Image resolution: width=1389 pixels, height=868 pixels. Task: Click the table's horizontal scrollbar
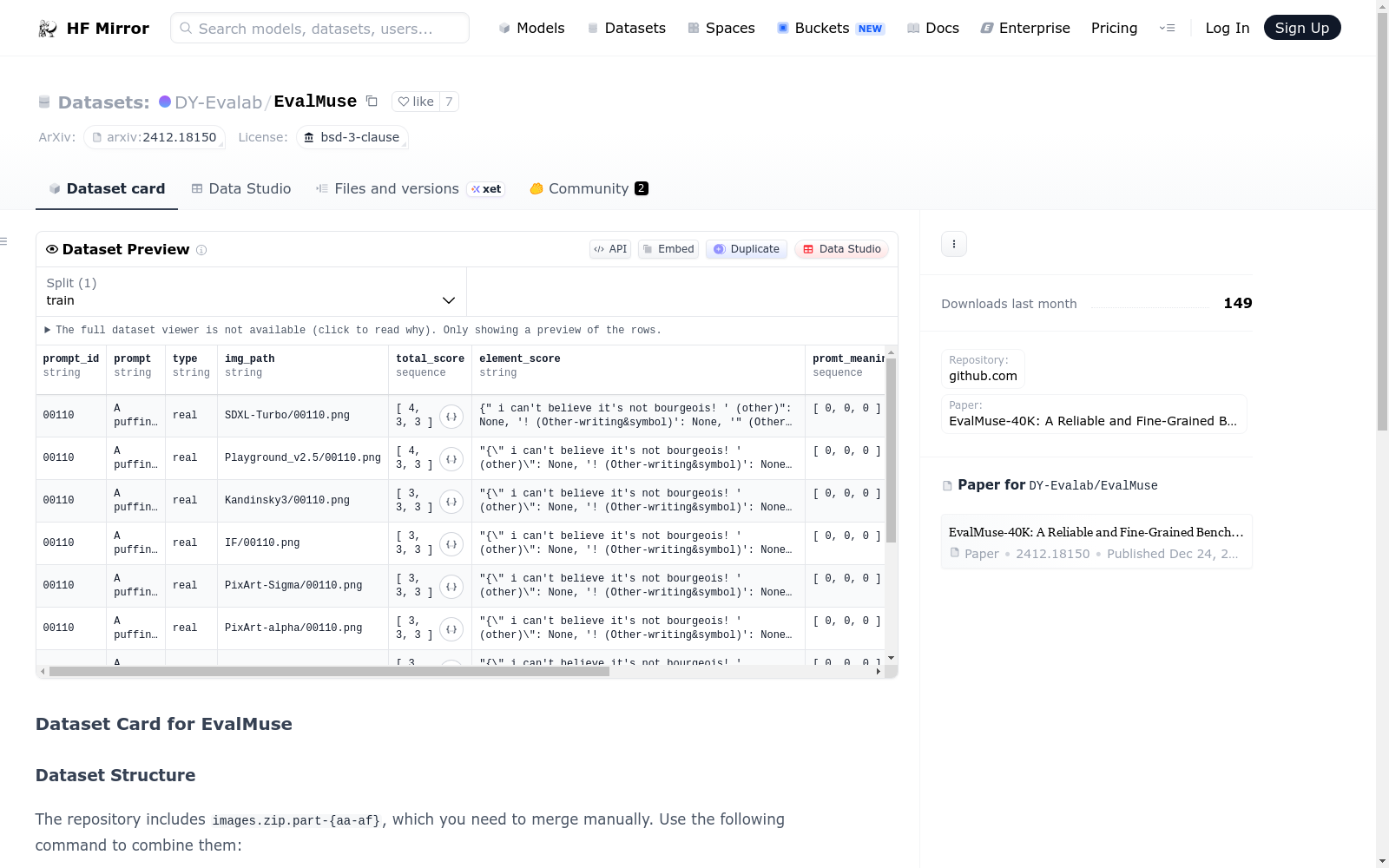coord(329,671)
